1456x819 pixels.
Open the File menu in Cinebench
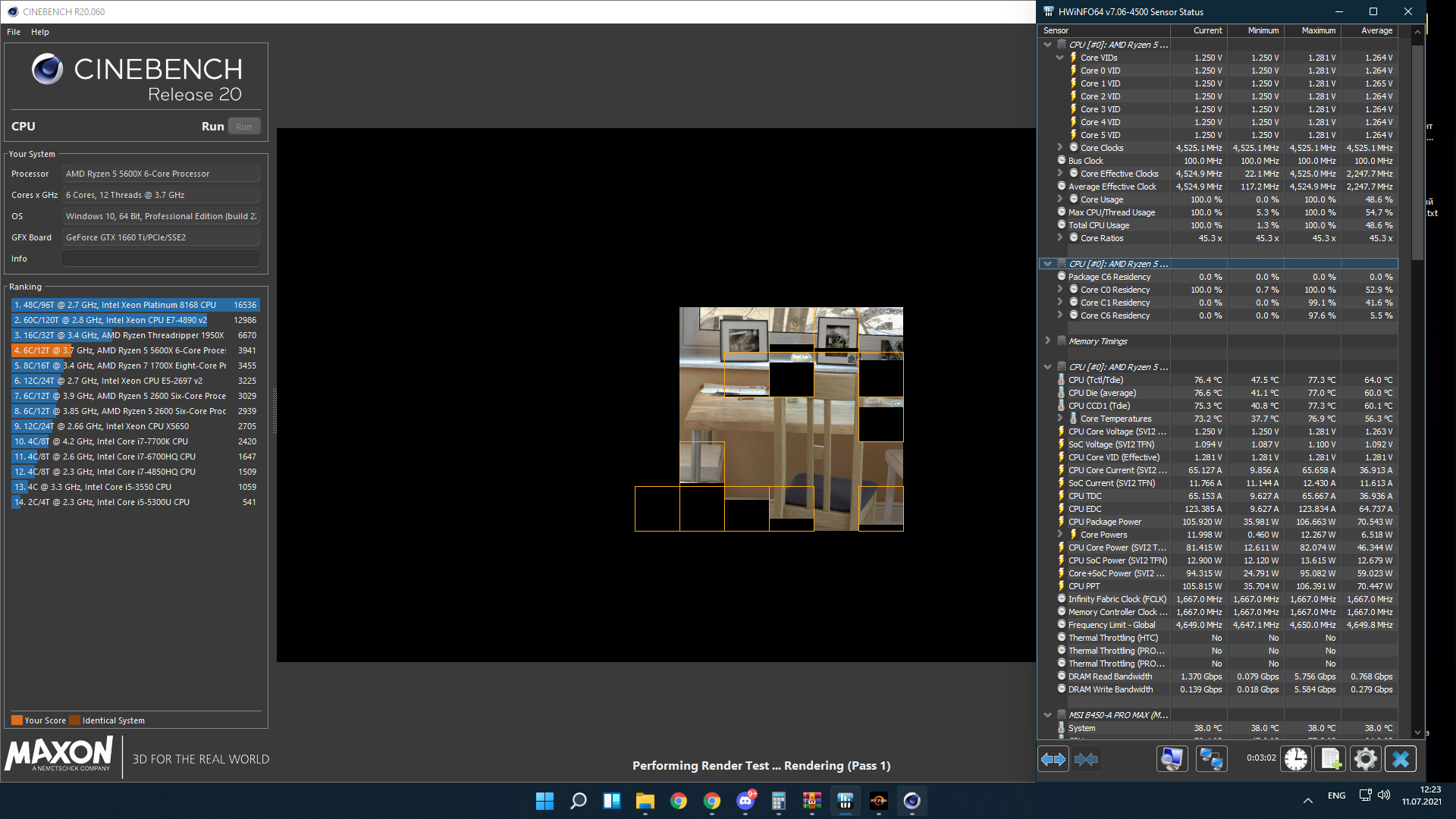[14, 32]
